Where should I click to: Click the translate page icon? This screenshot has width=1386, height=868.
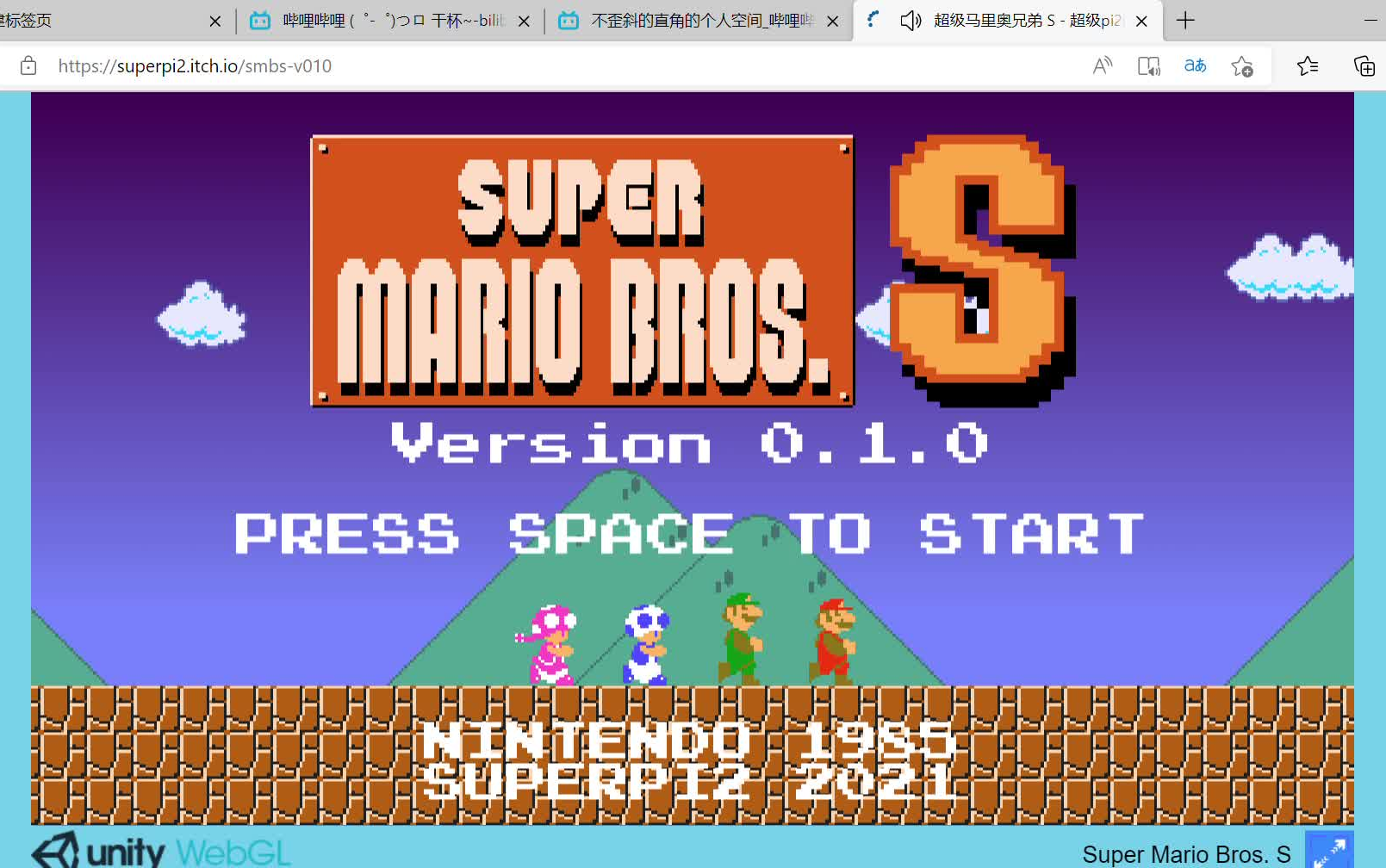click(x=1195, y=65)
